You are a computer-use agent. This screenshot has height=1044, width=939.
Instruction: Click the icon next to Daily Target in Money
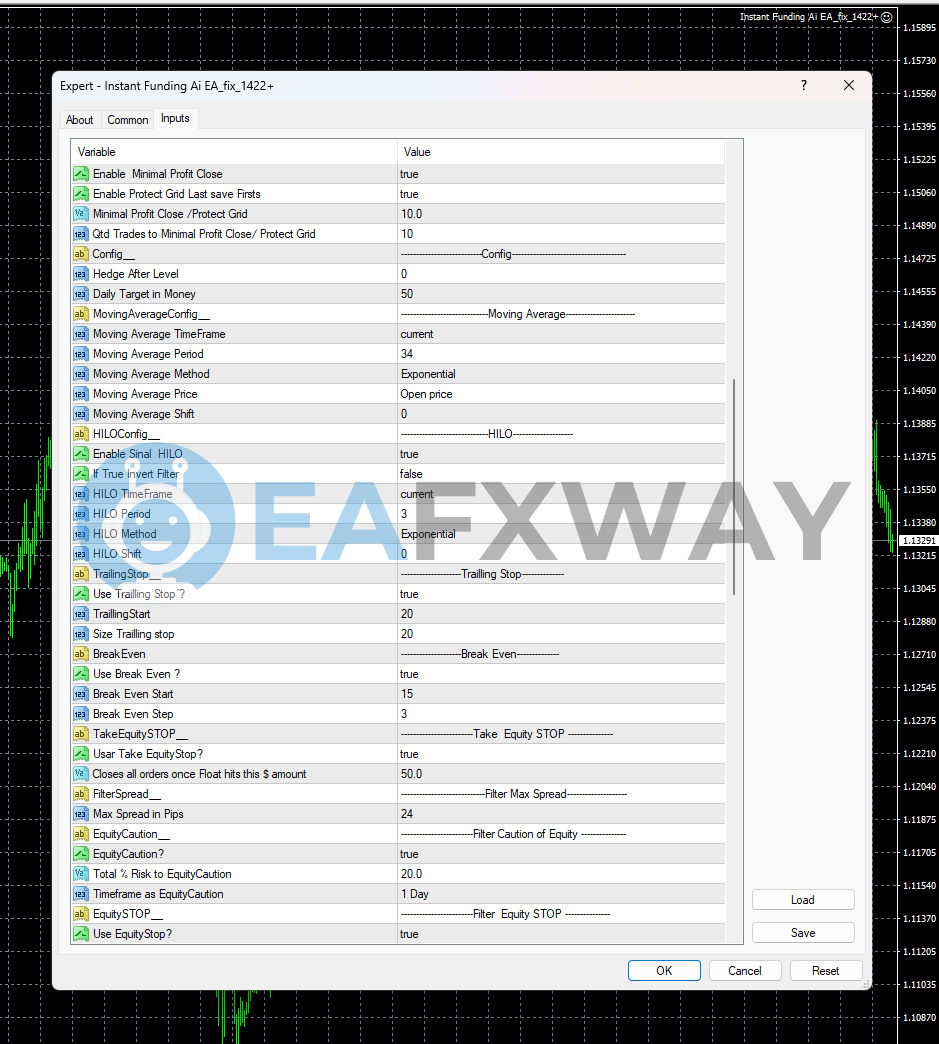(81, 294)
